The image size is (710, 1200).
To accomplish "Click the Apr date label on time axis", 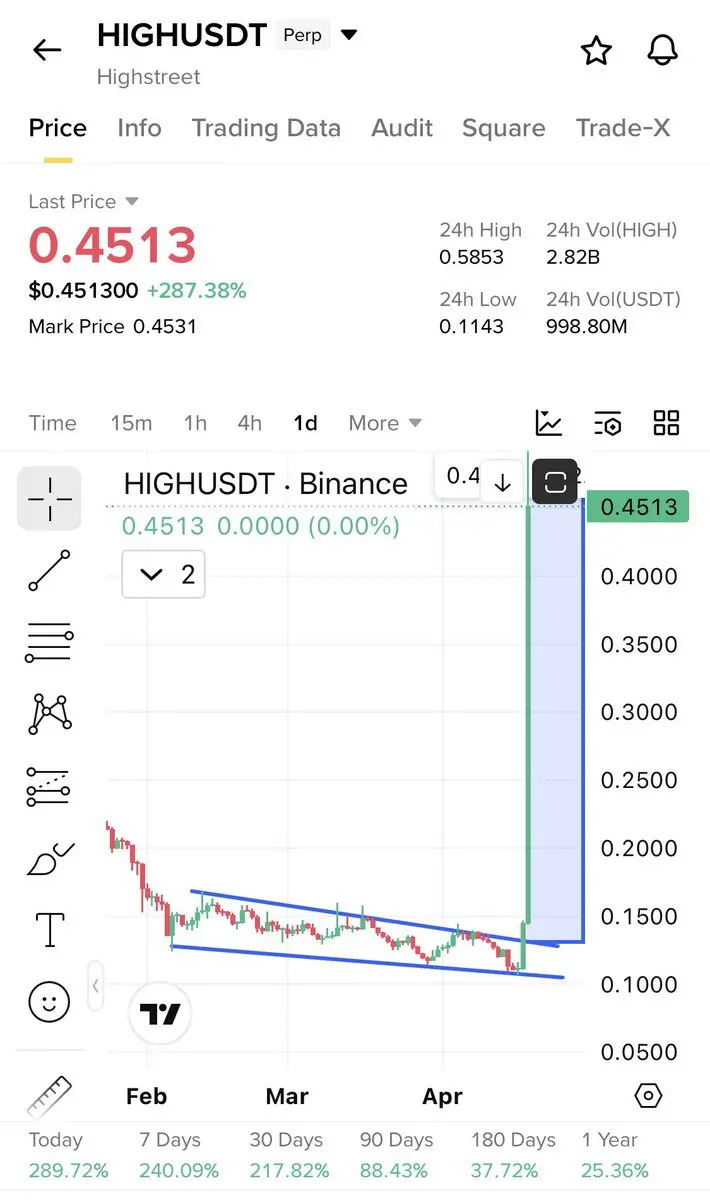I will tap(443, 1097).
